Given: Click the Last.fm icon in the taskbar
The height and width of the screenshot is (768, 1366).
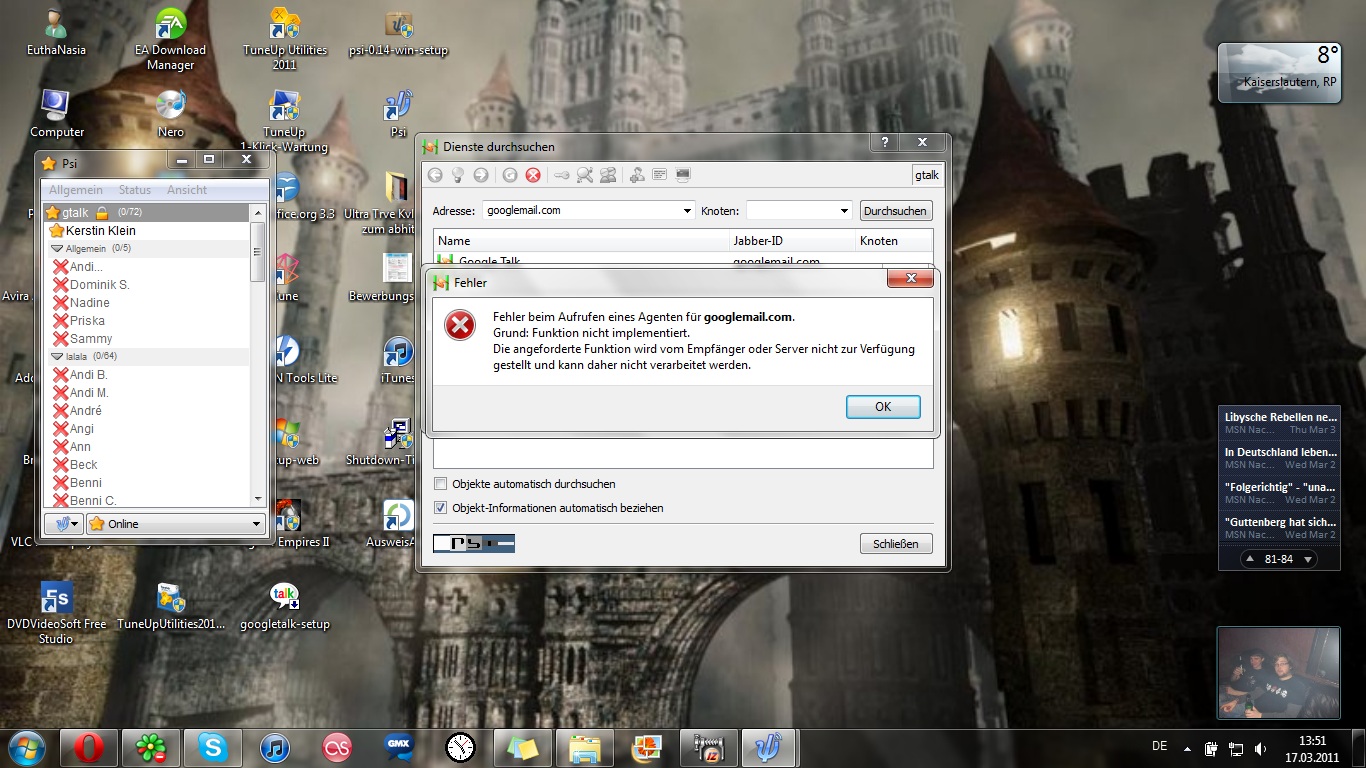Looking at the screenshot, I should click(x=337, y=747).
